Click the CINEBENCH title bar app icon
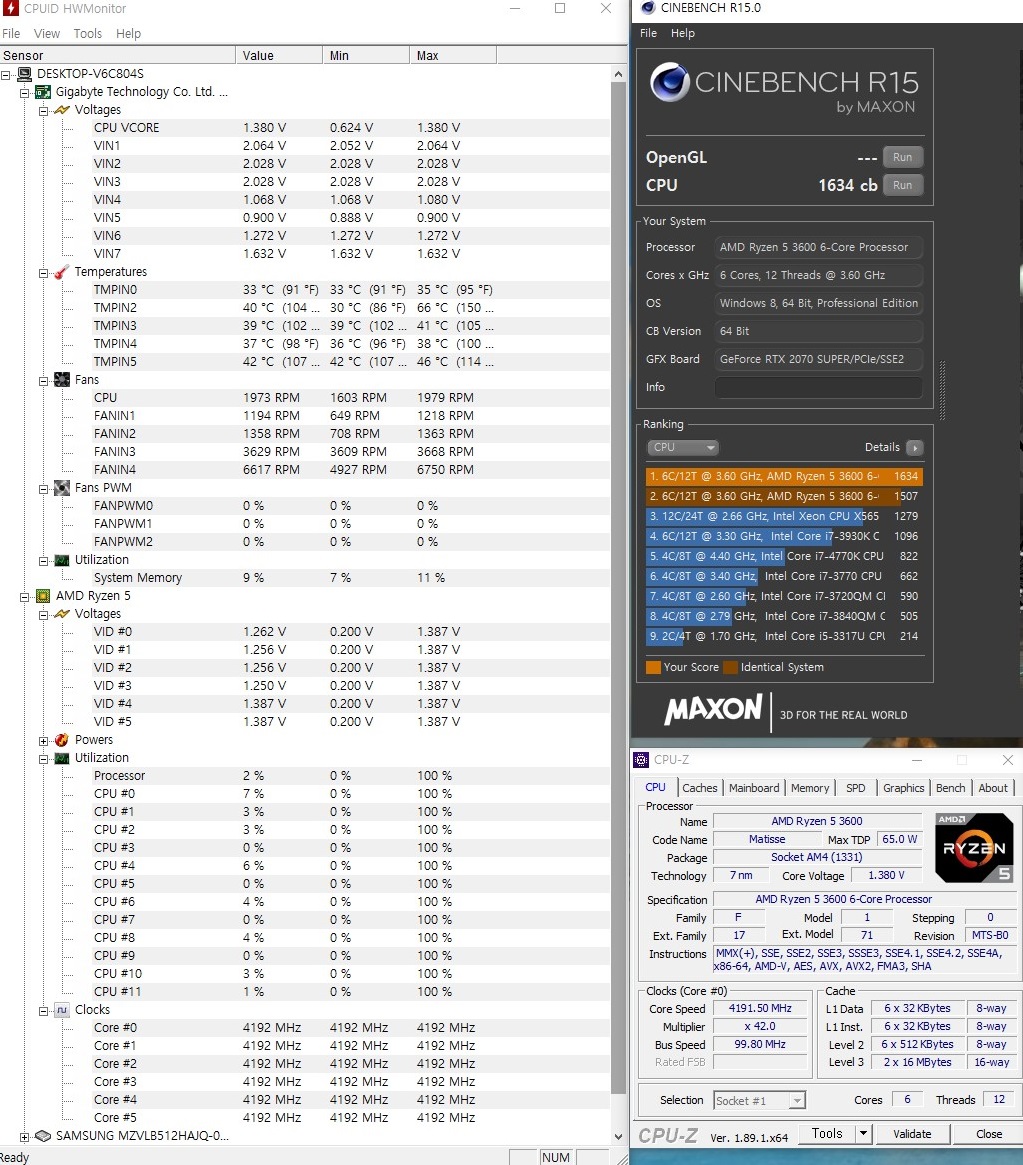 click(648, 7)
